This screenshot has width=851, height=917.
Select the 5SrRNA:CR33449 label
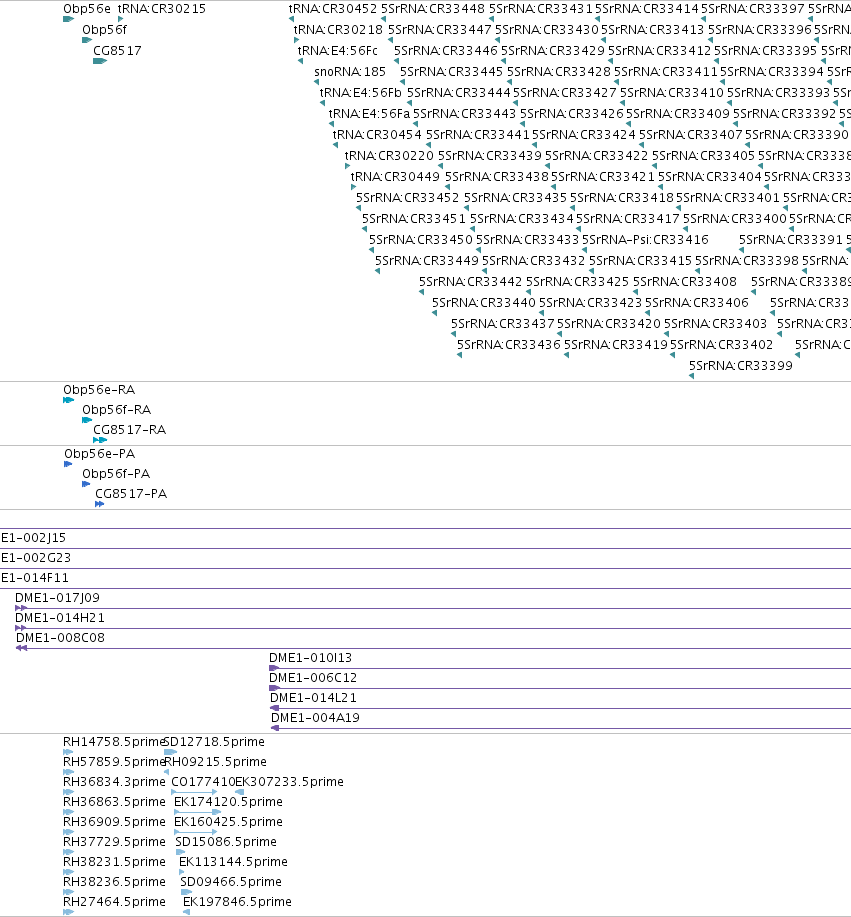pos(426,261)
